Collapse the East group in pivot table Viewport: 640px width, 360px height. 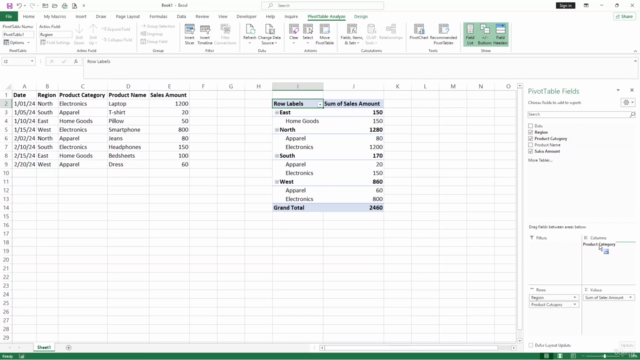pyautogui.click(x=277, y=112)
